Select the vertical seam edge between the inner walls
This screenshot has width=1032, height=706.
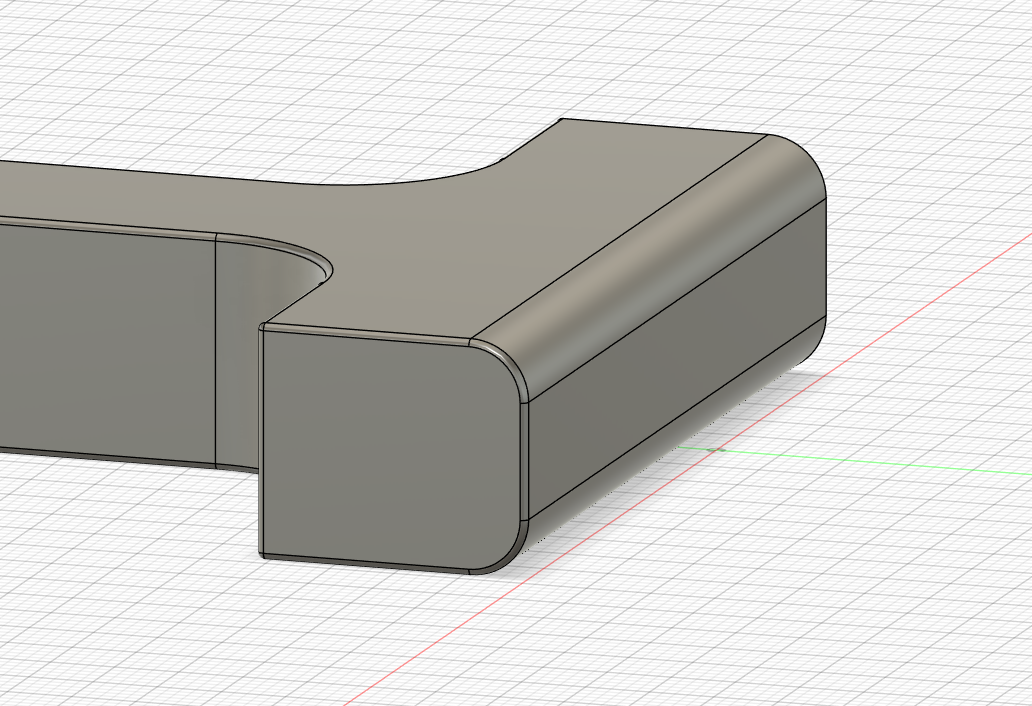pos(217,351)
